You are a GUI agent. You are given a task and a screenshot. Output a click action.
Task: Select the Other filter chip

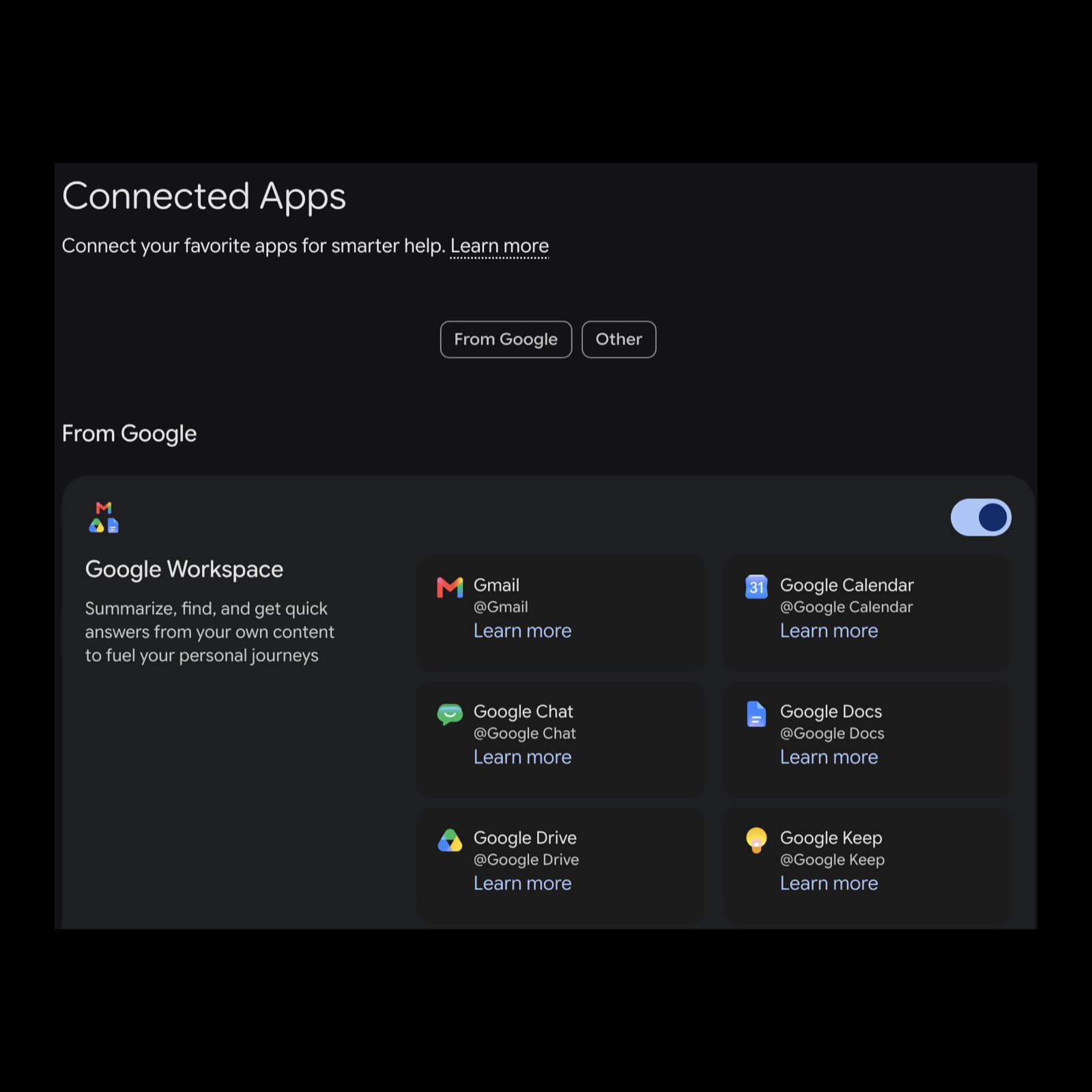click(619, 339)
